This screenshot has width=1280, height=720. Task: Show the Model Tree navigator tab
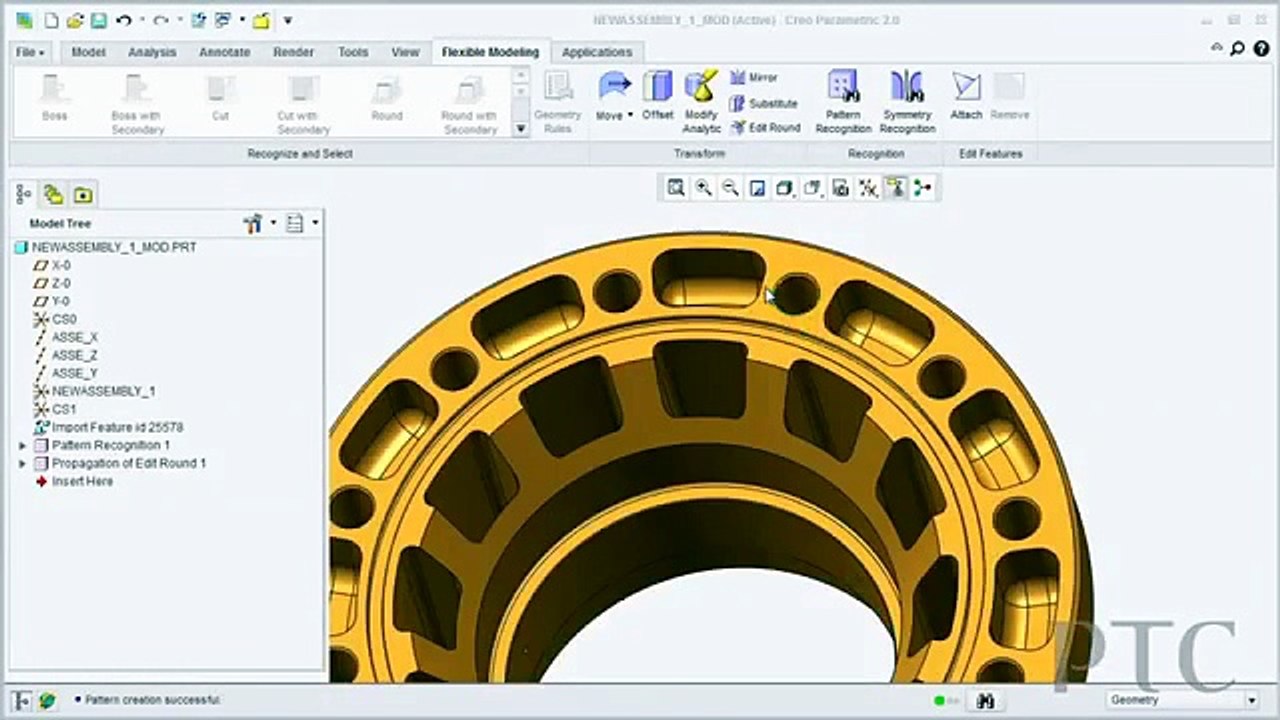pos(25,194)
